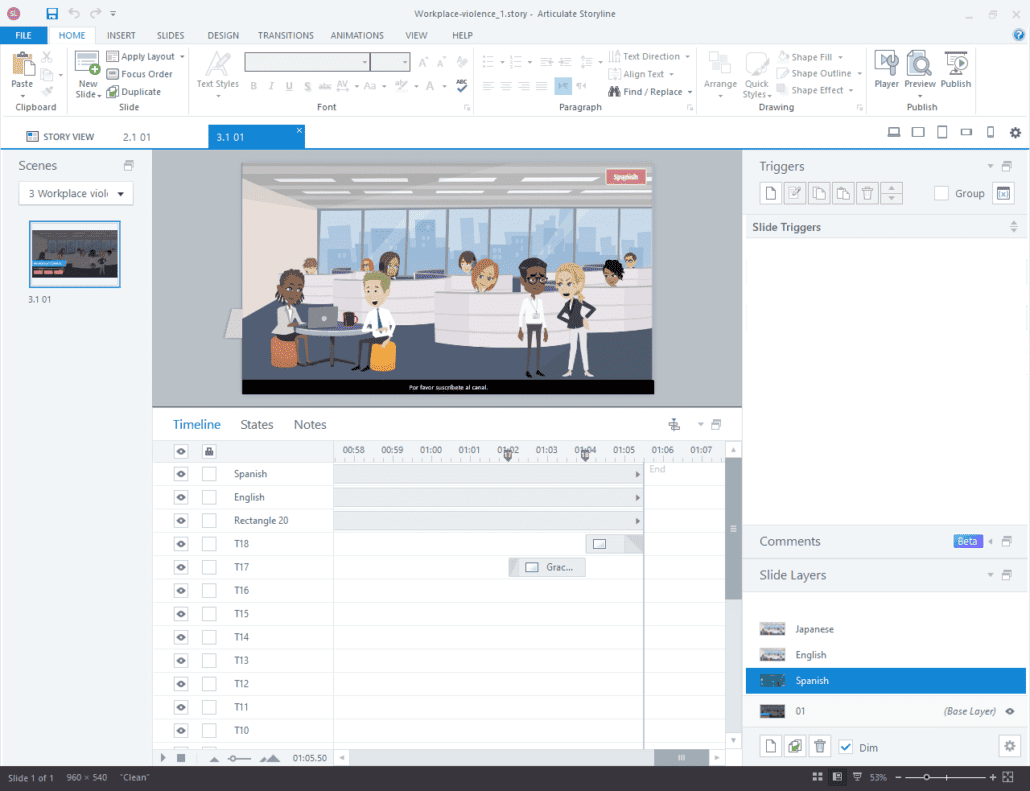The width and height of the screenshot is (1030, 791).
Task: Switch to States panel tab
Action: [257, 425]
